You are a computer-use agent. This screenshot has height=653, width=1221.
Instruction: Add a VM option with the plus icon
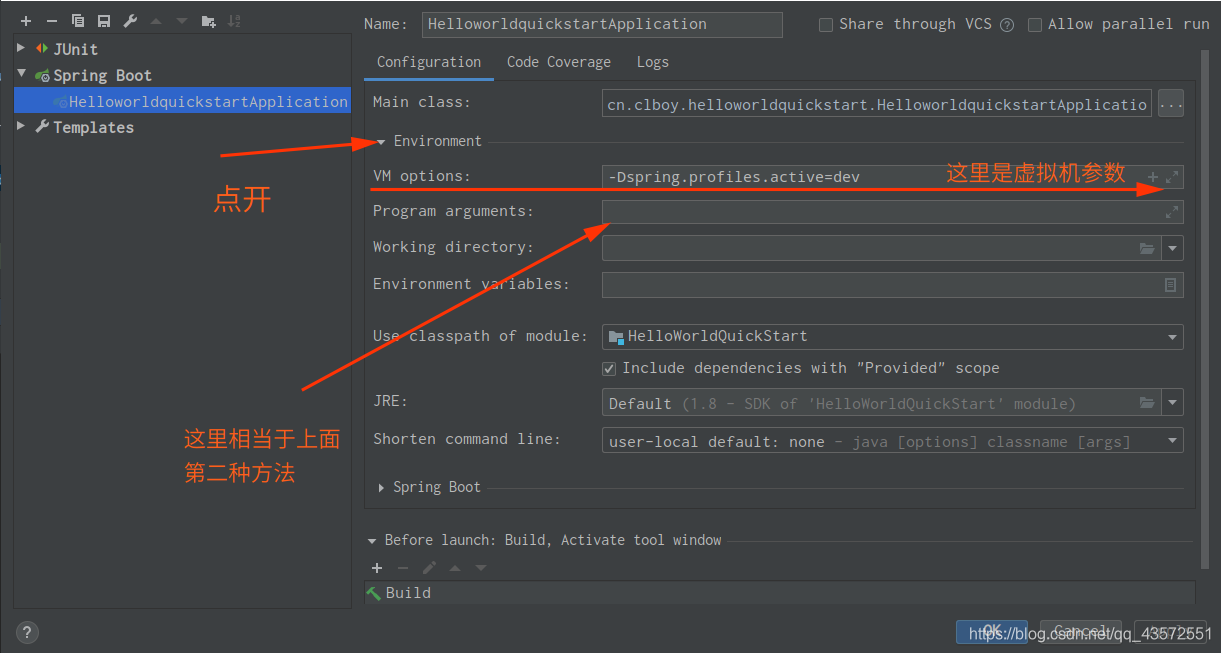[1153, 177]
